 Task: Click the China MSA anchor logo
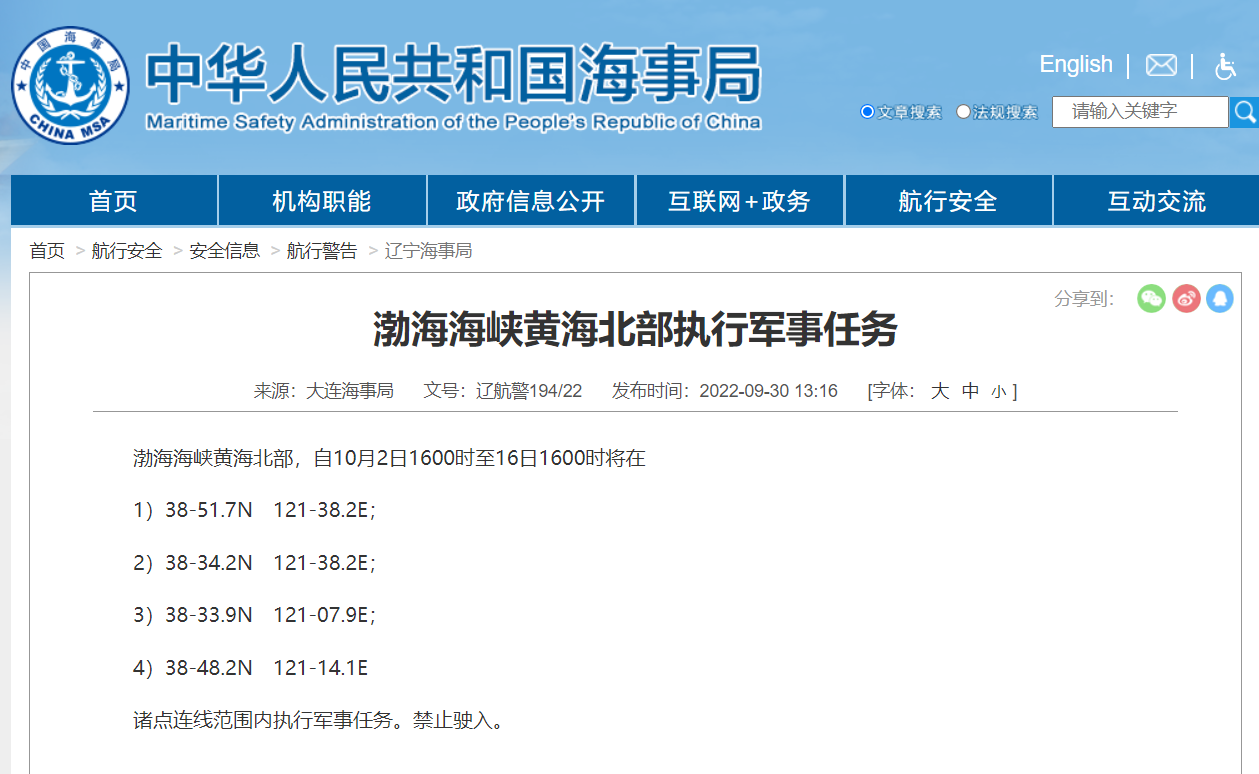[70, 85]
